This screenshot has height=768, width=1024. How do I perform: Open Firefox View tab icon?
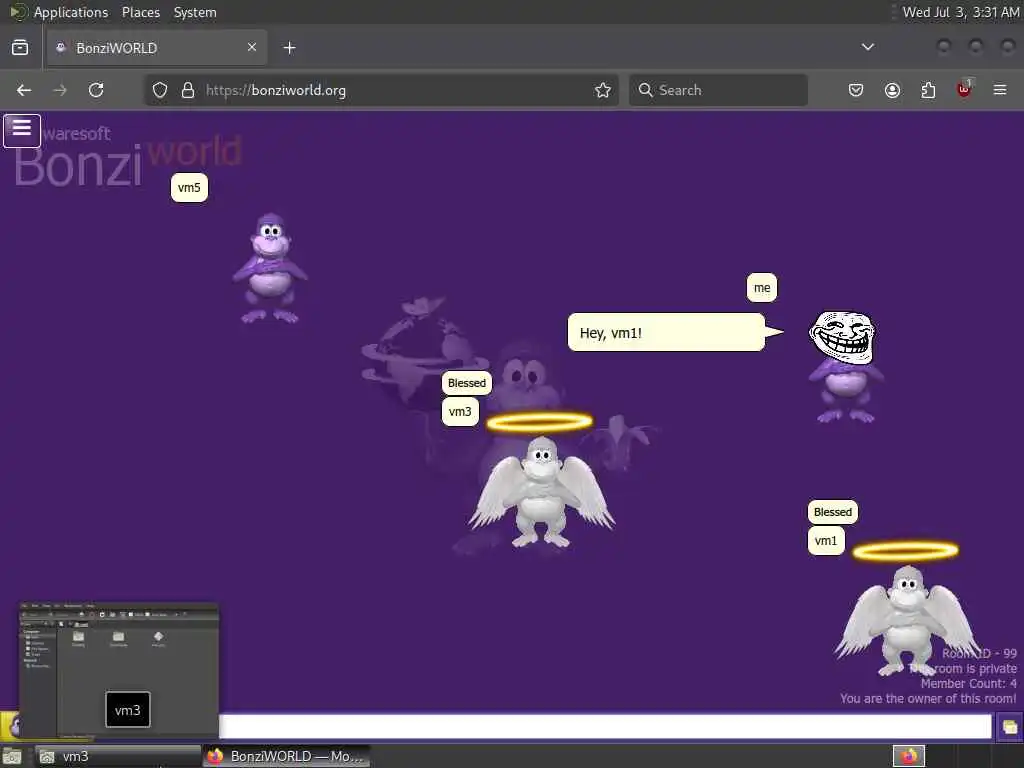[20, 48]
